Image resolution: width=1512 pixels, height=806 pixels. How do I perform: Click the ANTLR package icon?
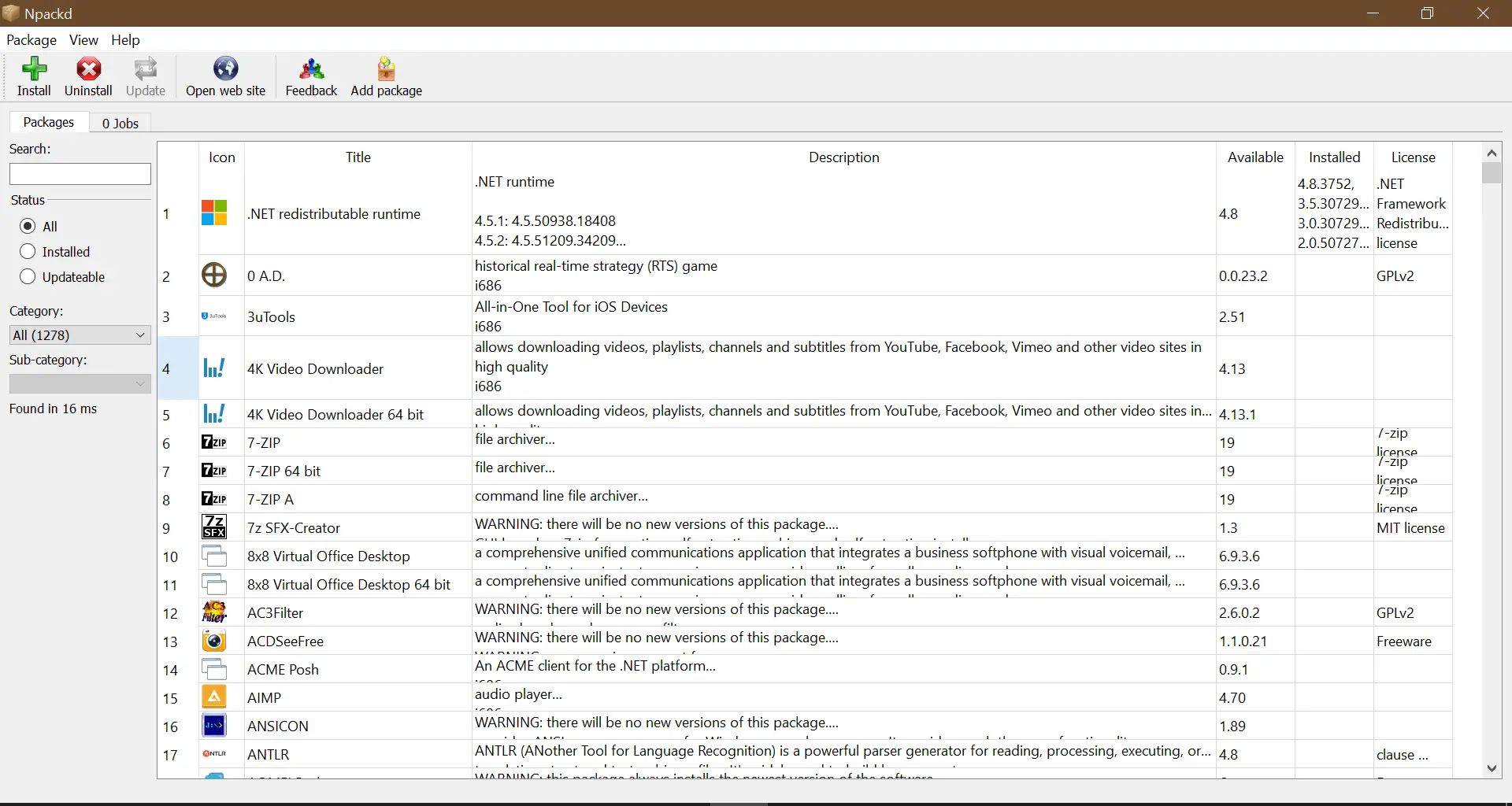click(214, 754)
